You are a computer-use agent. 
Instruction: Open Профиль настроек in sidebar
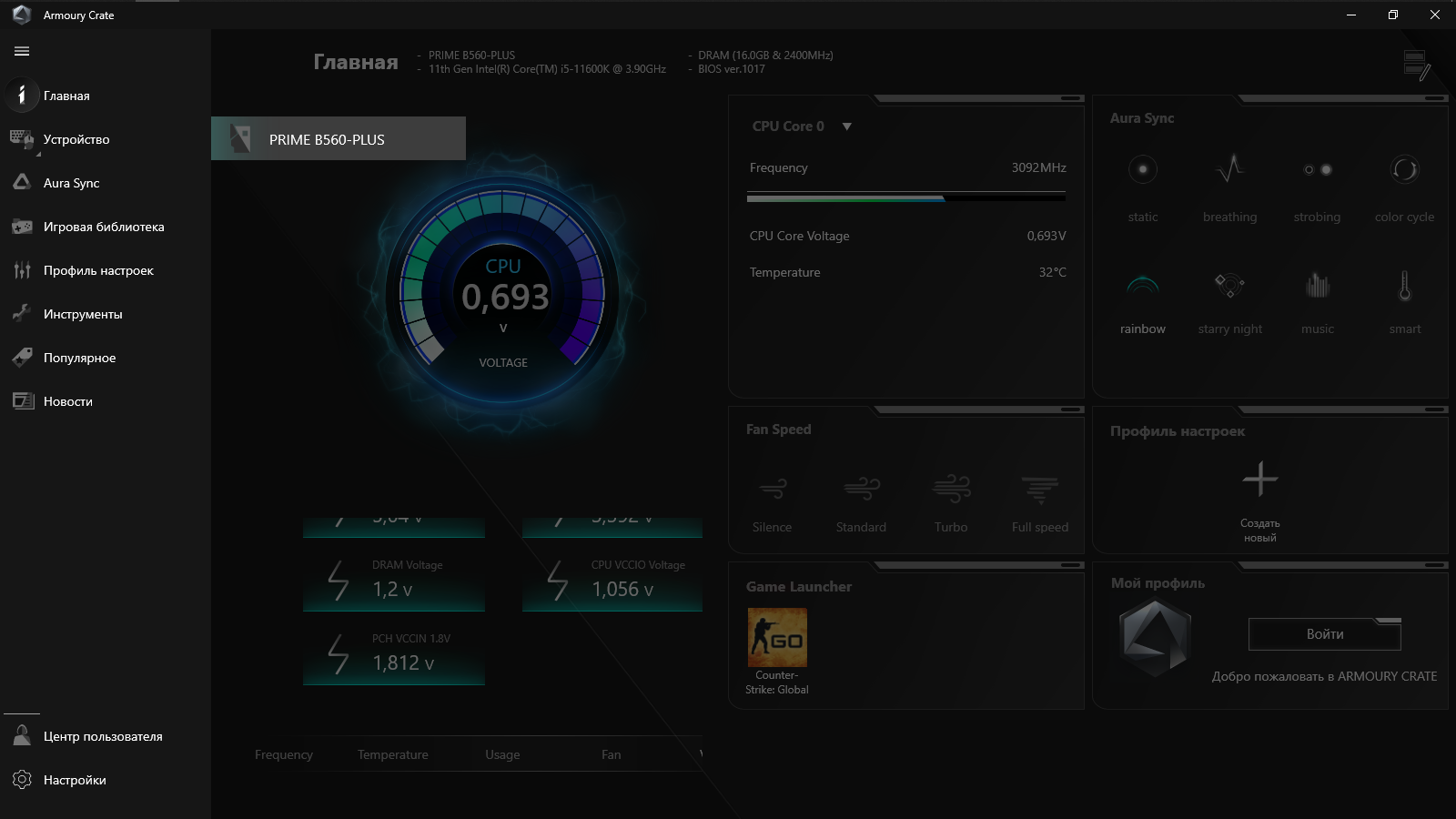point(106,270)
